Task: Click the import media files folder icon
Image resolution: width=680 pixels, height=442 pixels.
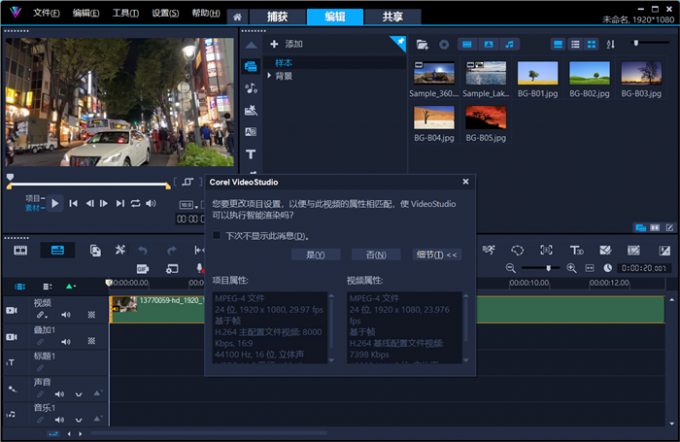Action: click(422, 44)
